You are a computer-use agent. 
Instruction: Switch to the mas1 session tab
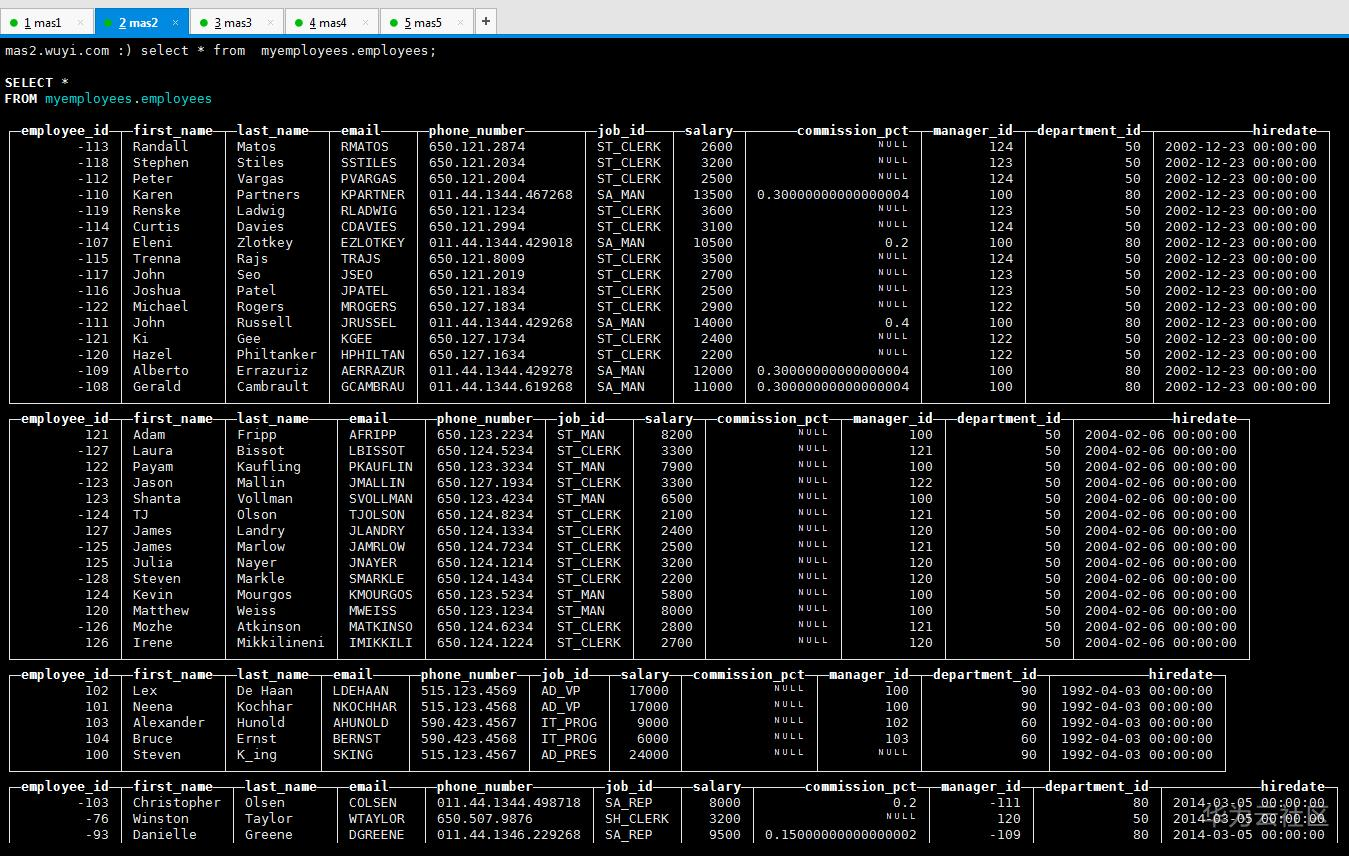(42, 22)
